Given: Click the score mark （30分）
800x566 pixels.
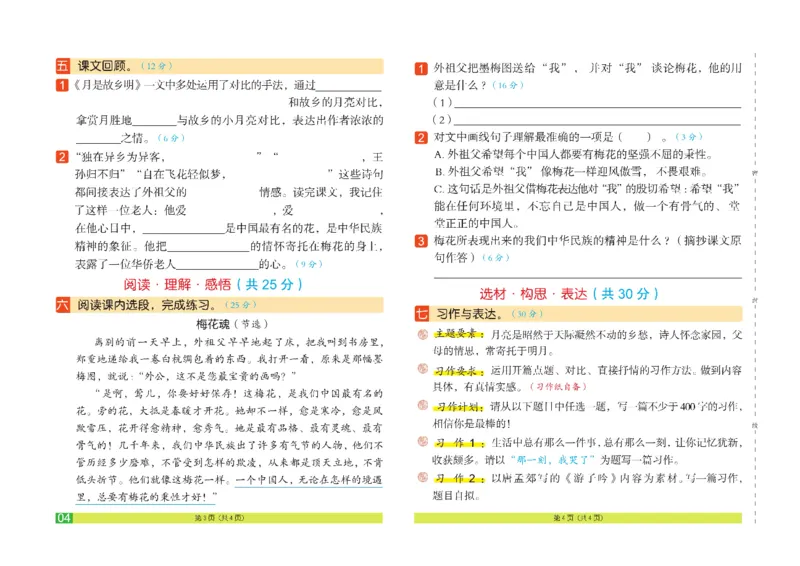Looking at the screenshot, I should (x=527, y=314).
